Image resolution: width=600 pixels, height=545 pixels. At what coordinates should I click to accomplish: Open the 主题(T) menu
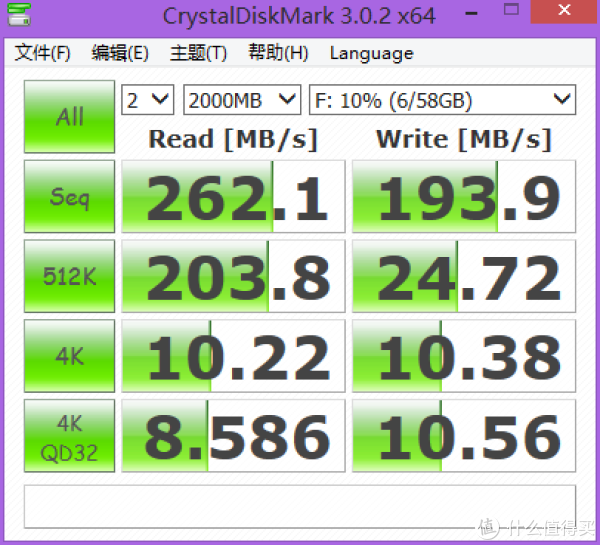tap(198, 53)
